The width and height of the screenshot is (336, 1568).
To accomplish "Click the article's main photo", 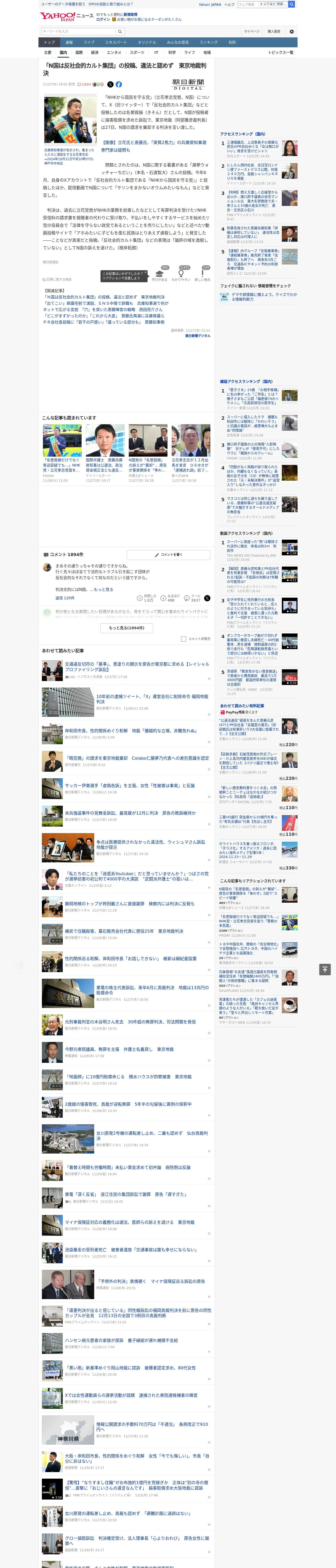I will (70, 120).
